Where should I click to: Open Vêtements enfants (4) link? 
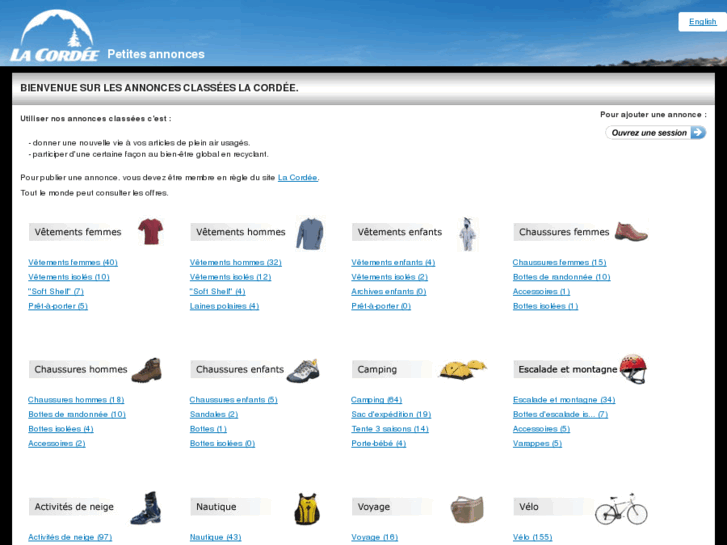[x=393, y=263]
